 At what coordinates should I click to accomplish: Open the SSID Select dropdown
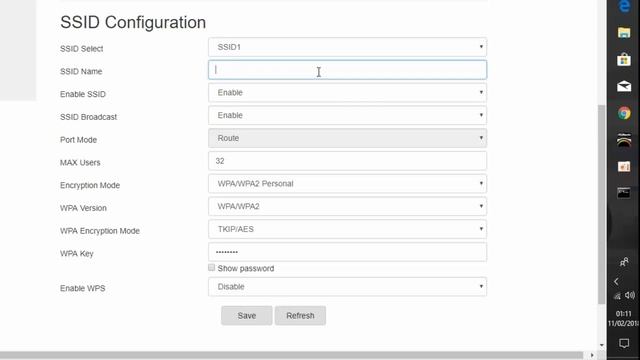[347, 47]
